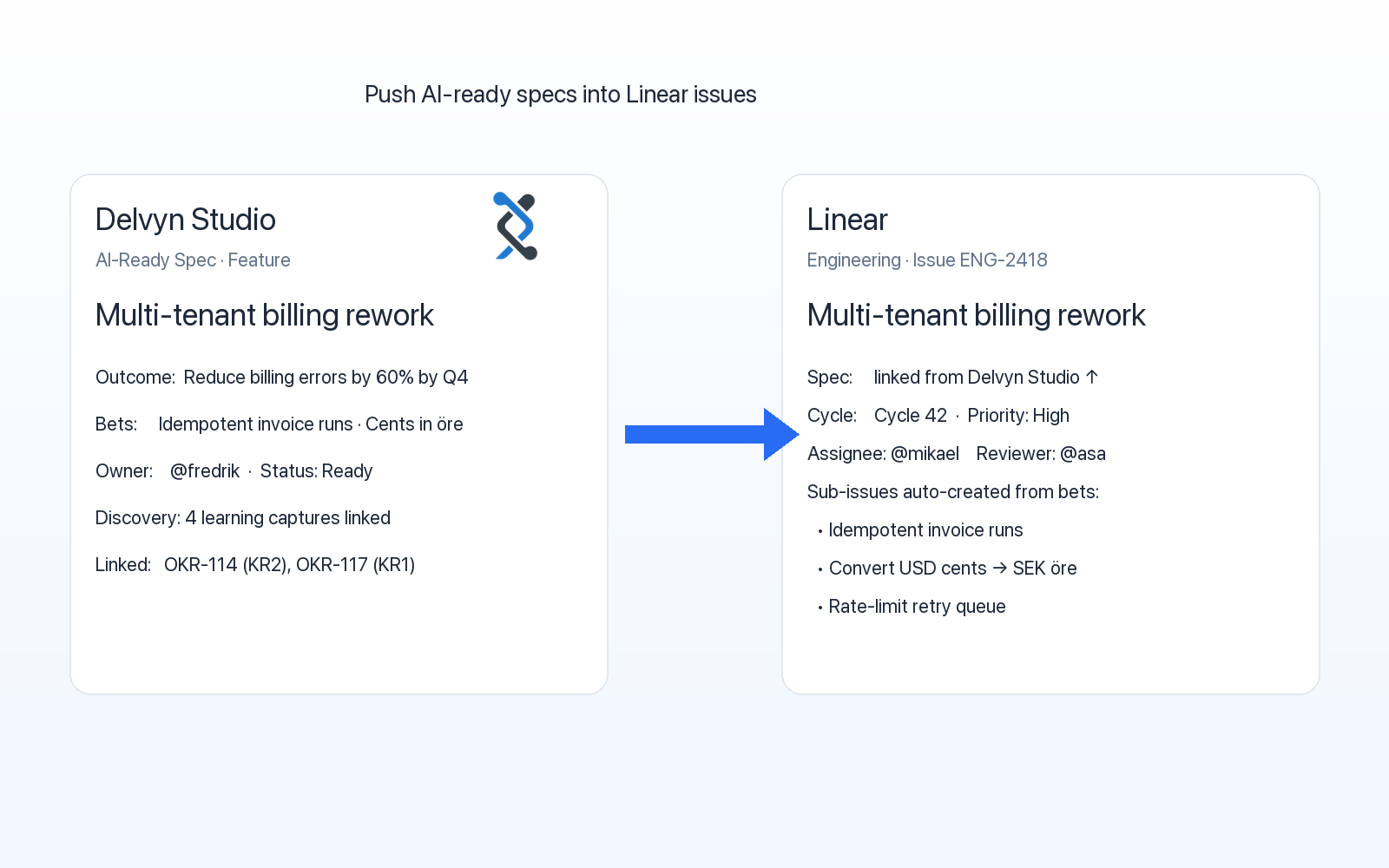Click the Delvyn Studio logo icon
The width and height of the screenshot is (1389, 868).
516,226
